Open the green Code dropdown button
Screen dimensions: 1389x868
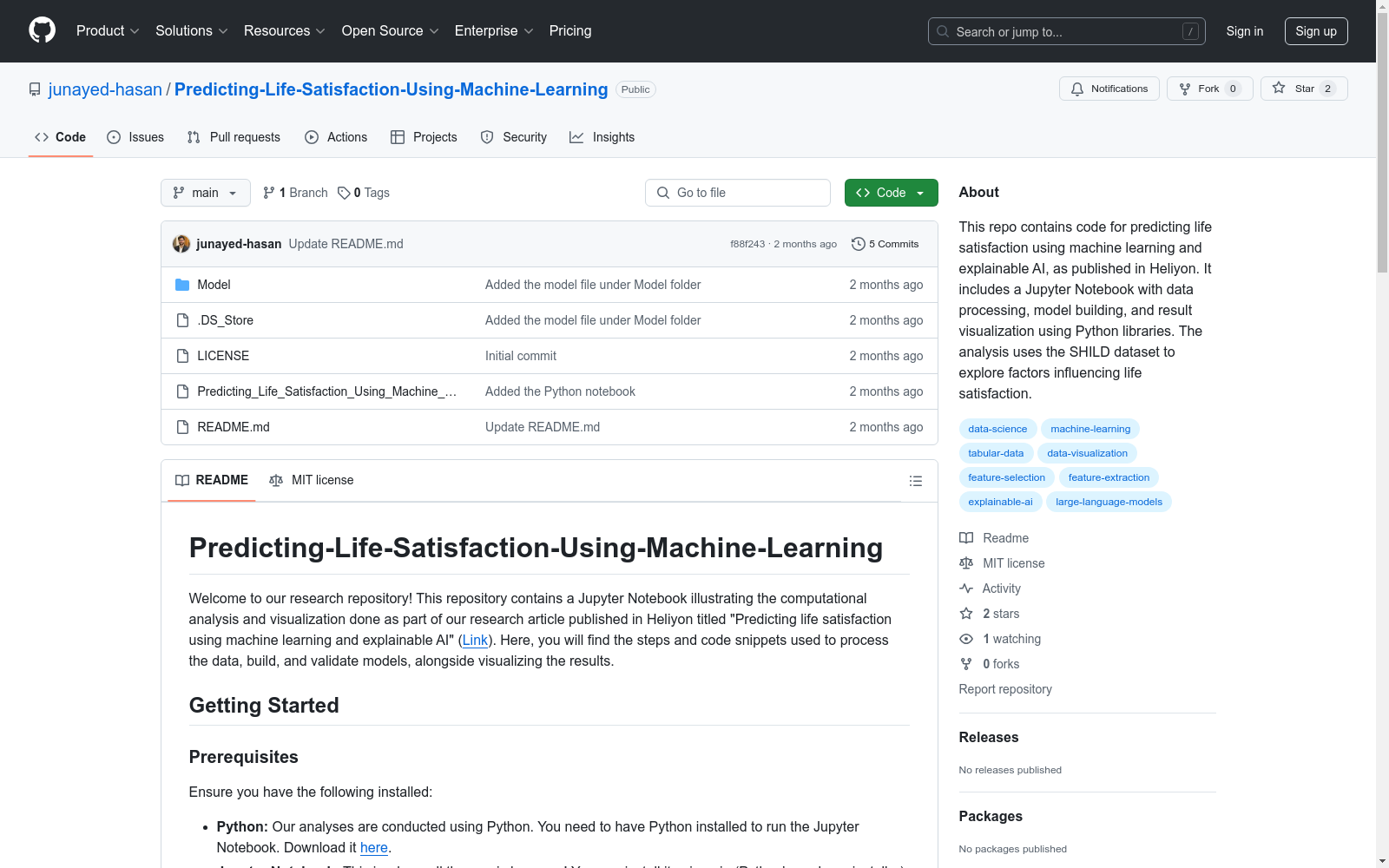click(892, 193)
